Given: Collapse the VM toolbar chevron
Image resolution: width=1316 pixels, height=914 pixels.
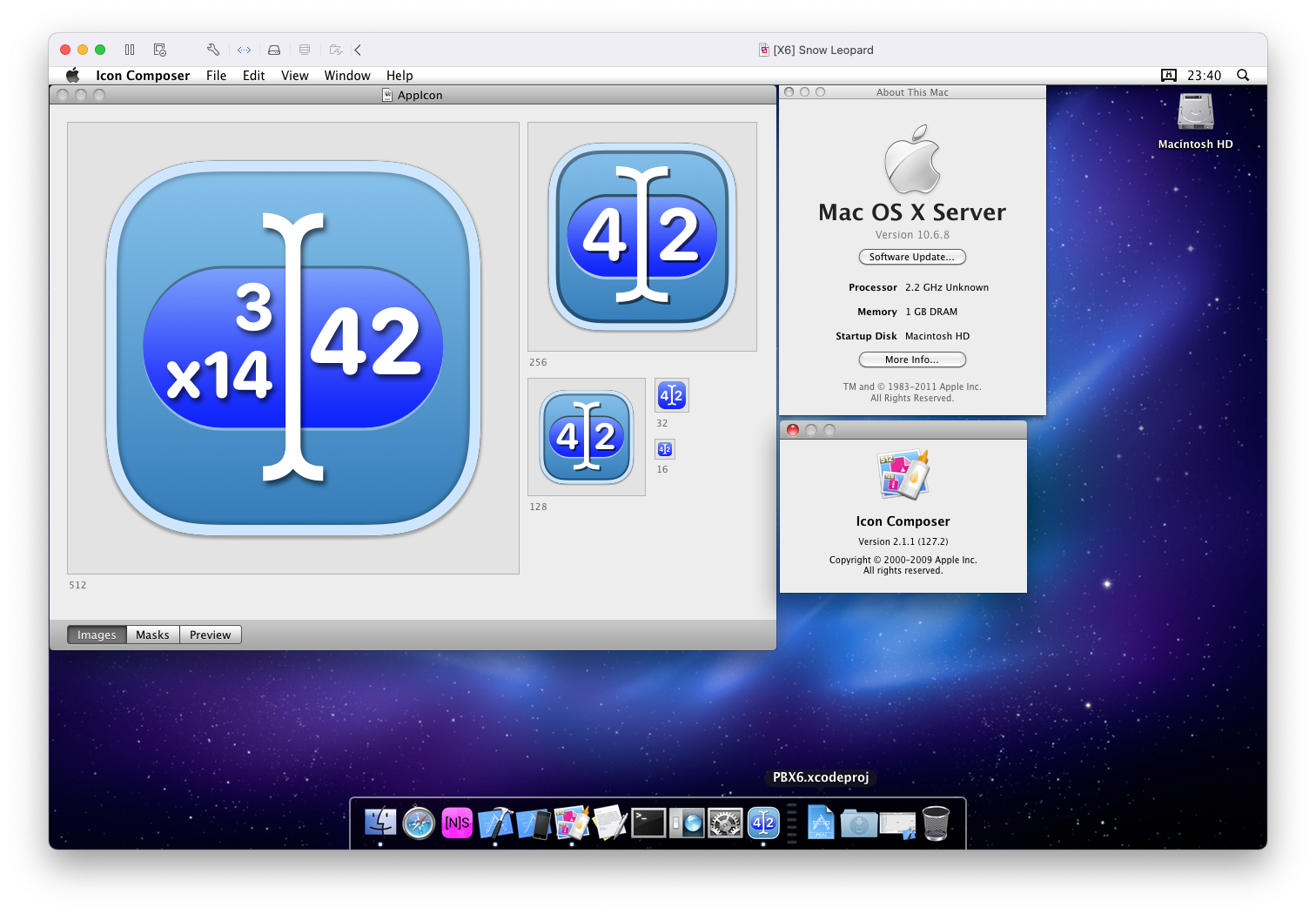Looking at the screenshot, I should (358, 50).
